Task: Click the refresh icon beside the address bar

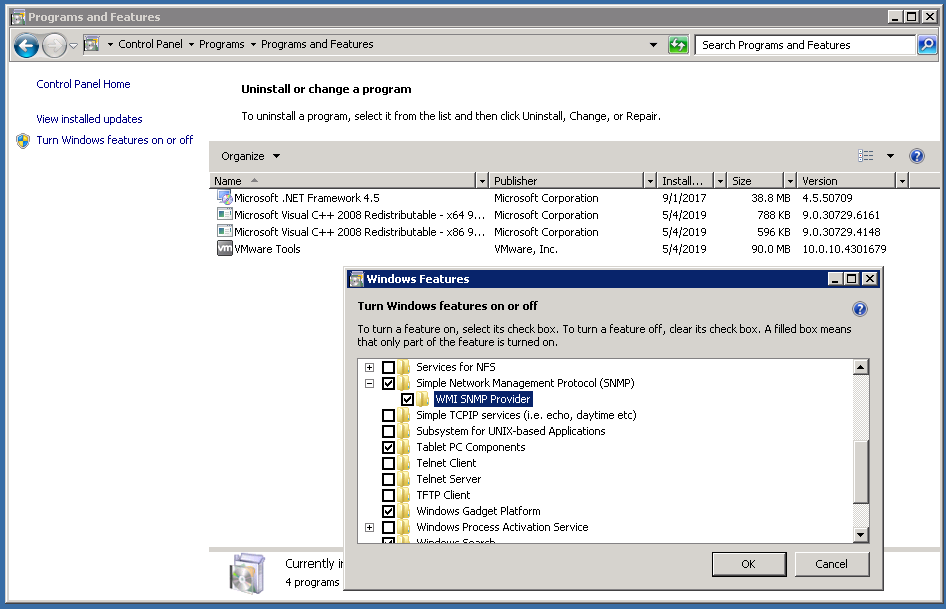Action: pos(678,45)
